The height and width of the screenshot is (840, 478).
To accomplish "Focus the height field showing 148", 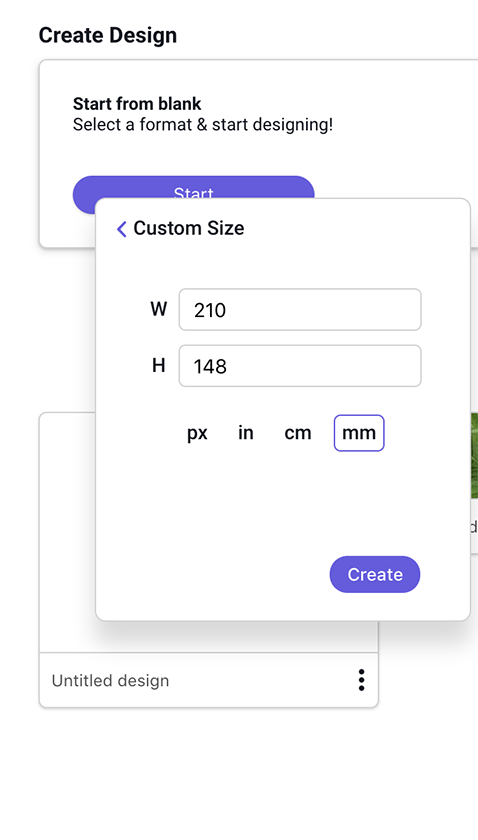I will click(300, 366).
